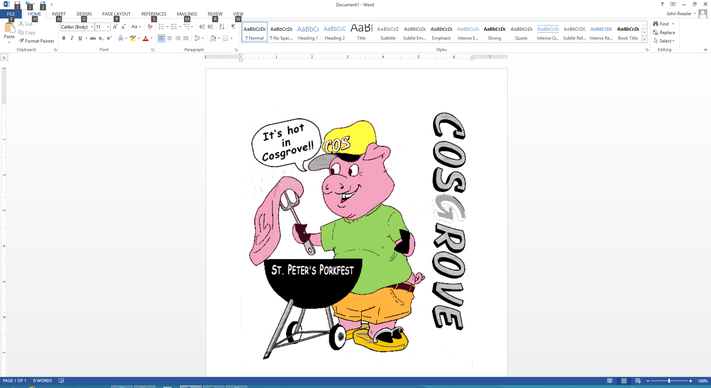The image size is (711, 388).
Task: Switch to the DESIGN tab
Action: coord(84,14)
